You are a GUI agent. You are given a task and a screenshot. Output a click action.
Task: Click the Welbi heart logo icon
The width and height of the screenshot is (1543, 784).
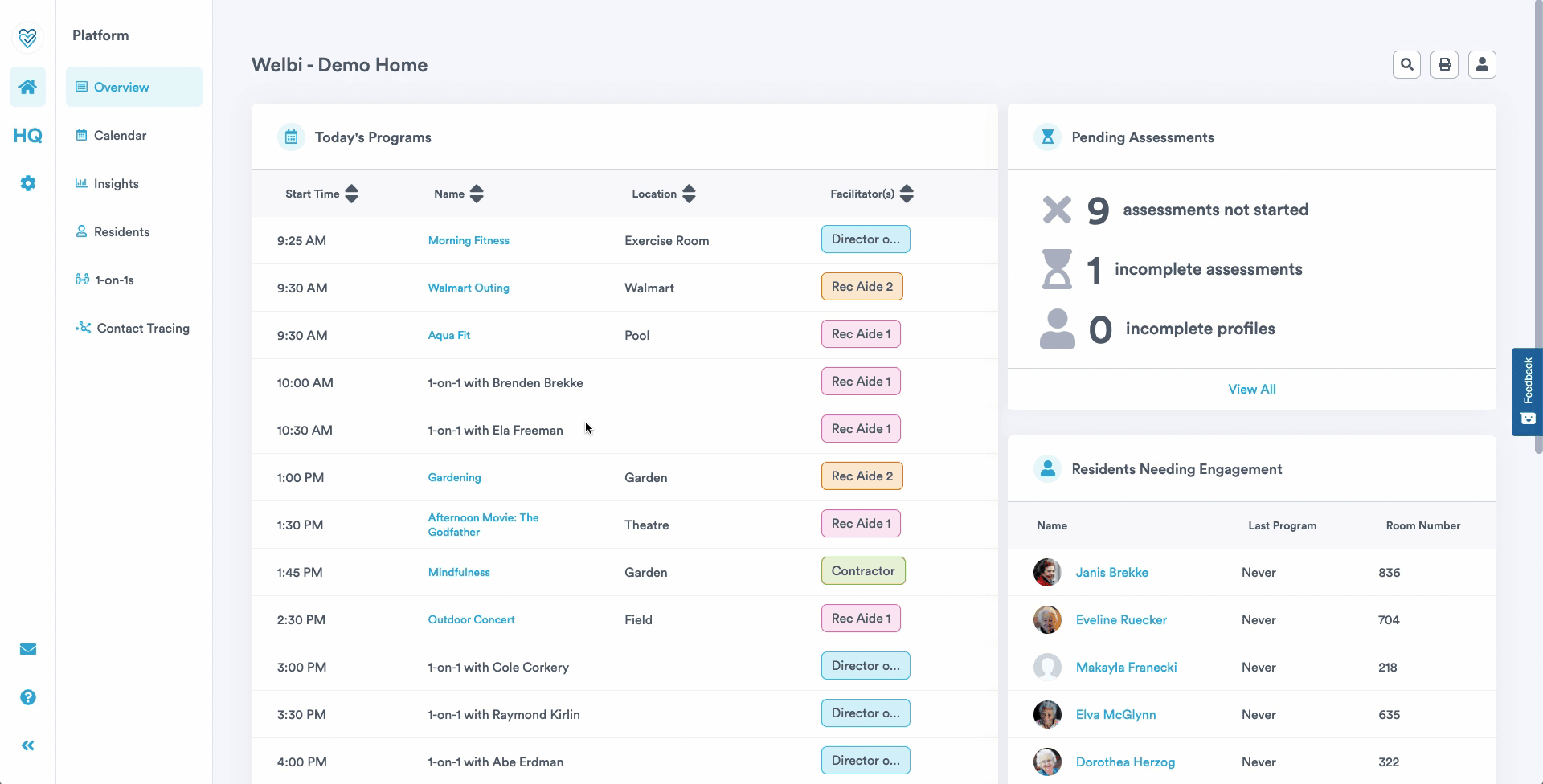(x=27, y=37)
